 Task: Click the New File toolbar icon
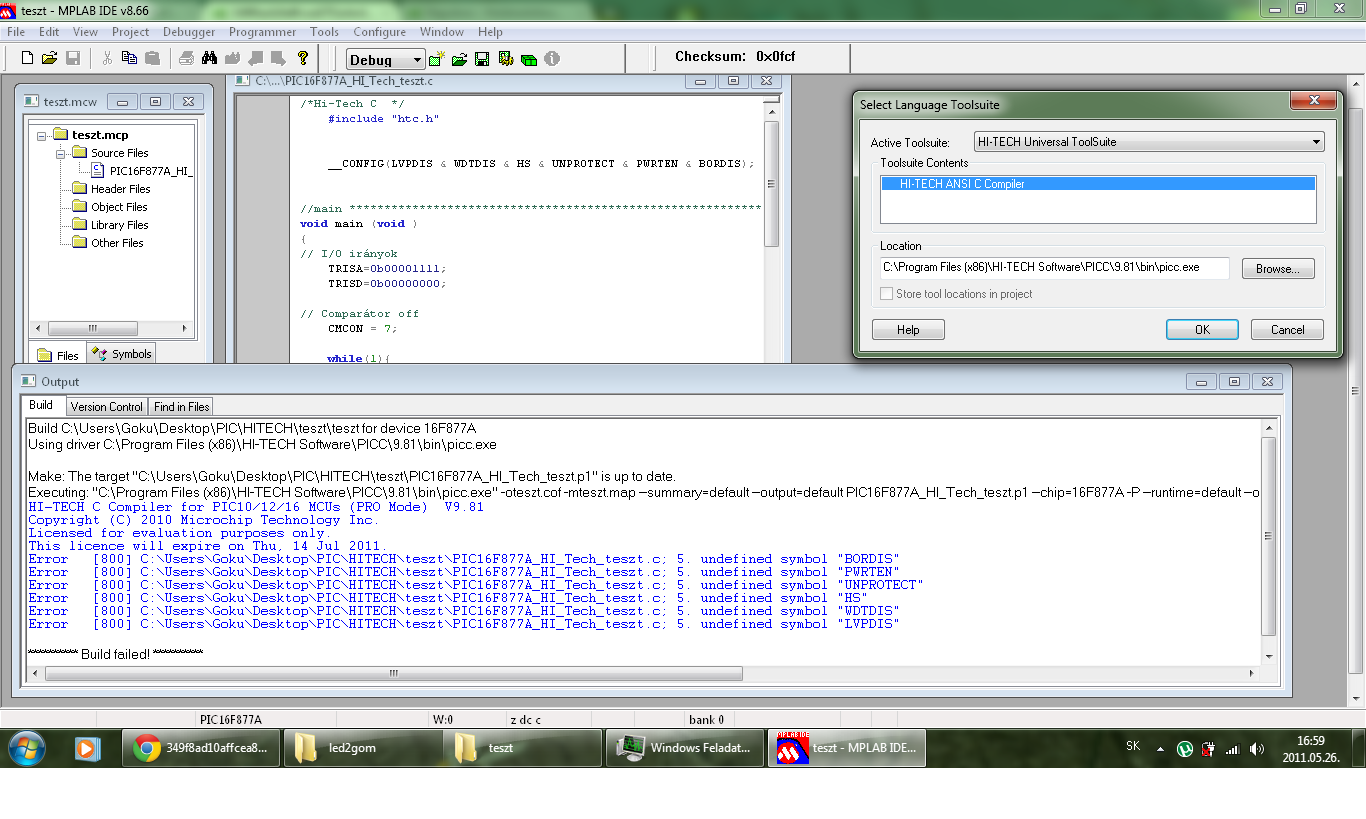pyautogui.click(x=27, y=58)
